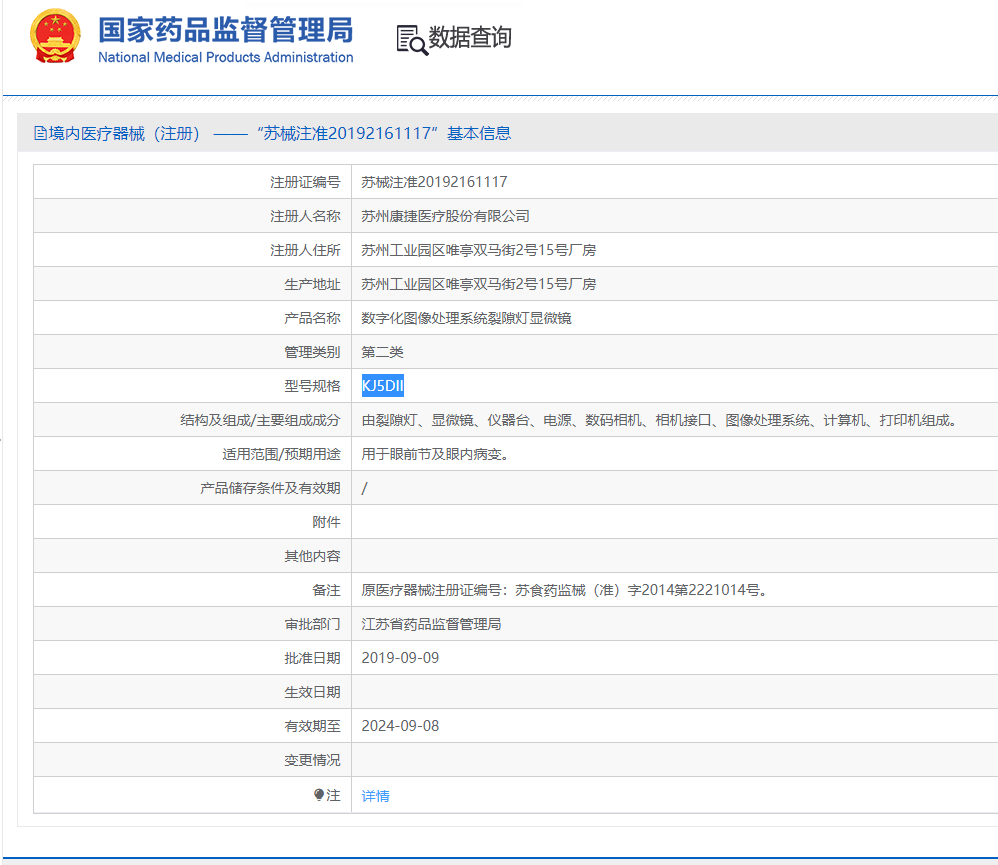This screenshot has width=998, height=865.
Task: Click 国家药品监督管理局 site title
Action: [x=225, y=30]
